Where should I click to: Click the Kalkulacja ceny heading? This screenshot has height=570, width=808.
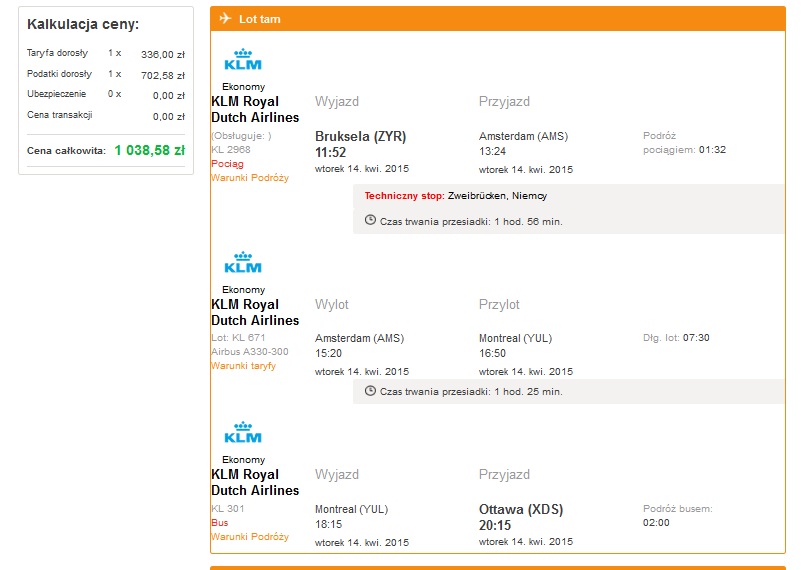coord(83,24)
